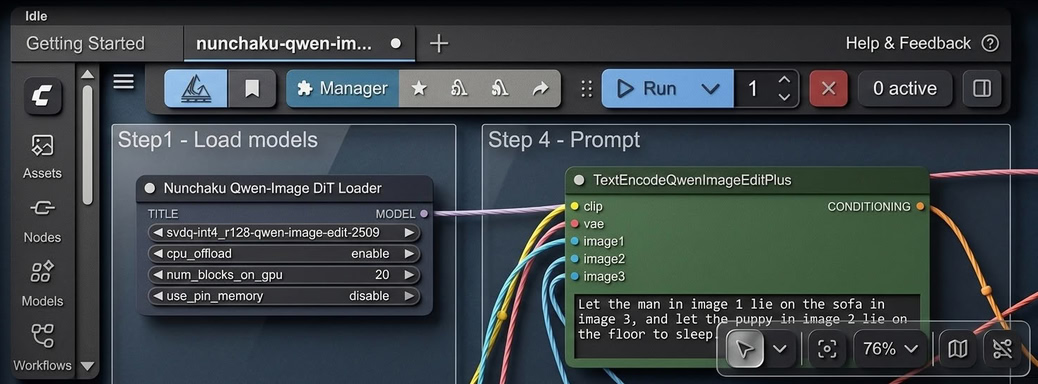Click the CONDITIONING output socket

pyautogui.click(x=920, y=207)
